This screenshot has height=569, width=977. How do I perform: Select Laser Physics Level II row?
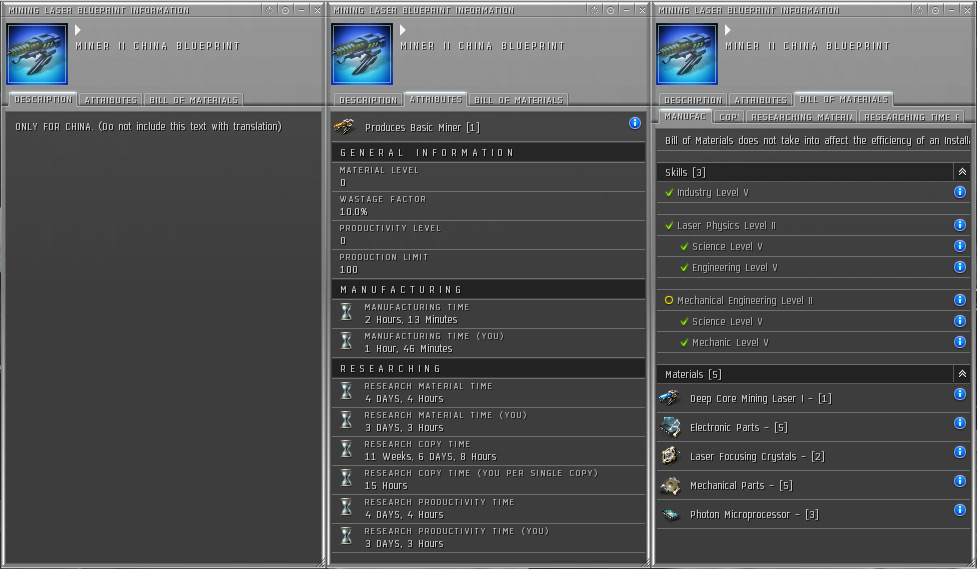click(x=813, y=226)
